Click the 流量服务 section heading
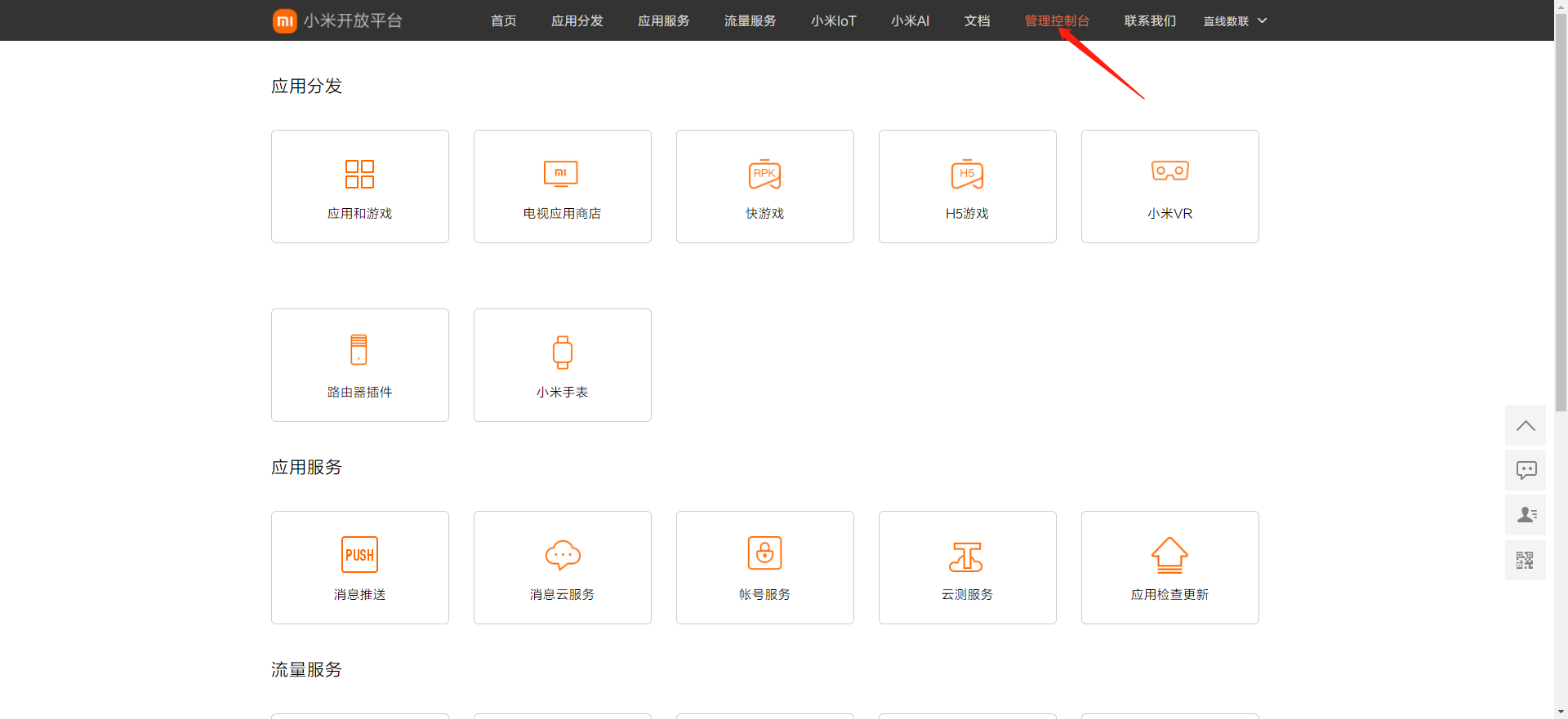The image size is (1568, 719). 306,669
